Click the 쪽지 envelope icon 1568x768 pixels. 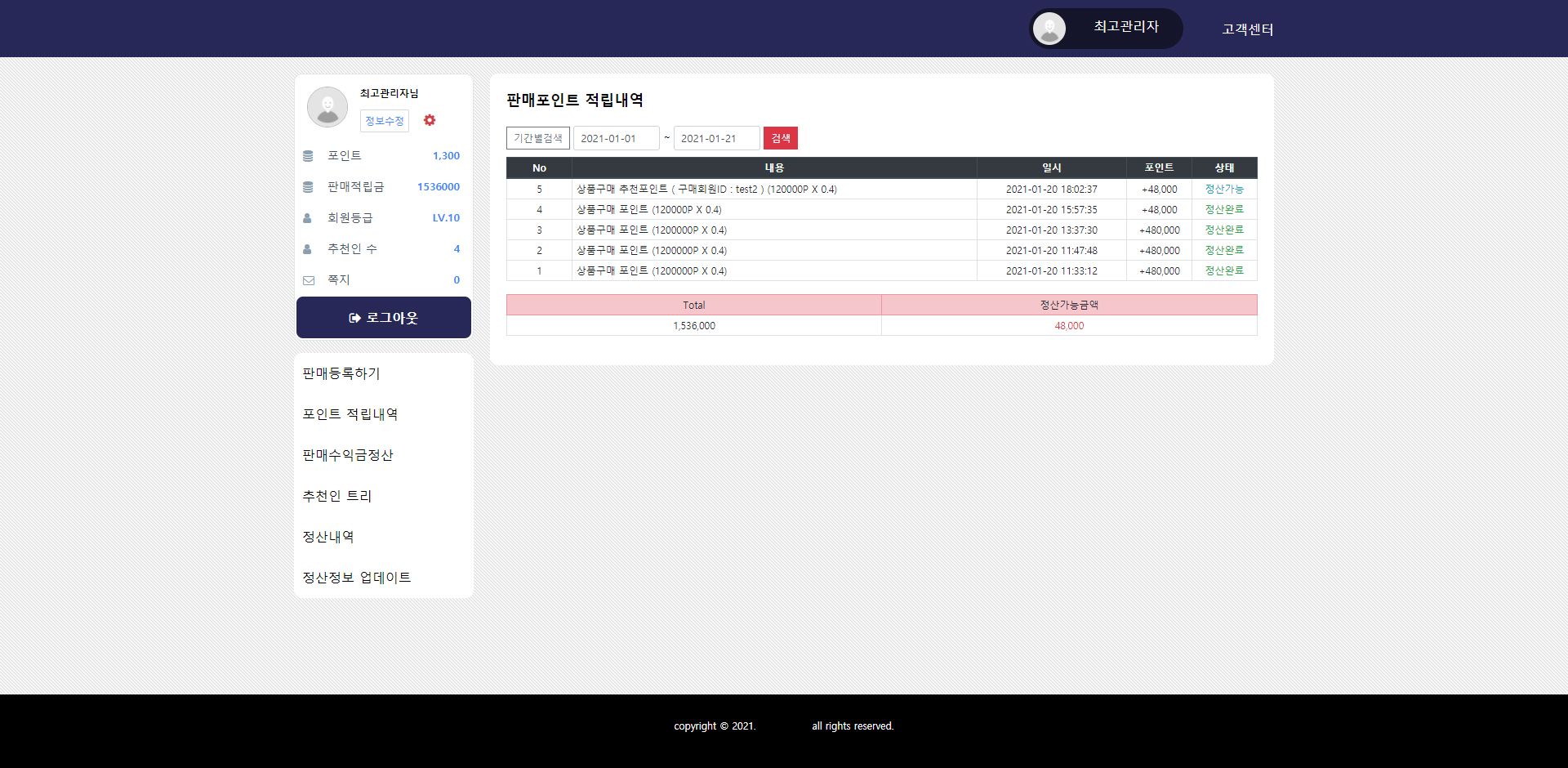click(309, 280)
